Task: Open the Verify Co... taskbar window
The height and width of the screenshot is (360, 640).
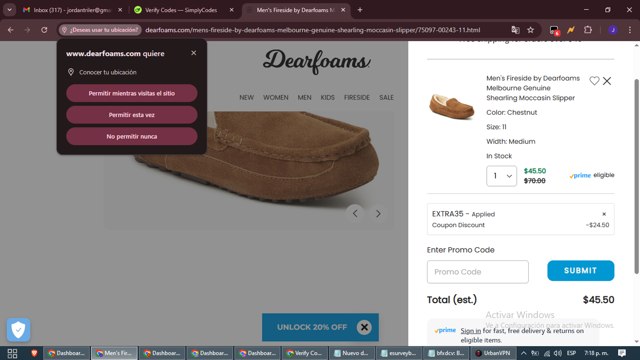Action: pyautogui.click(x=304, y=353)
